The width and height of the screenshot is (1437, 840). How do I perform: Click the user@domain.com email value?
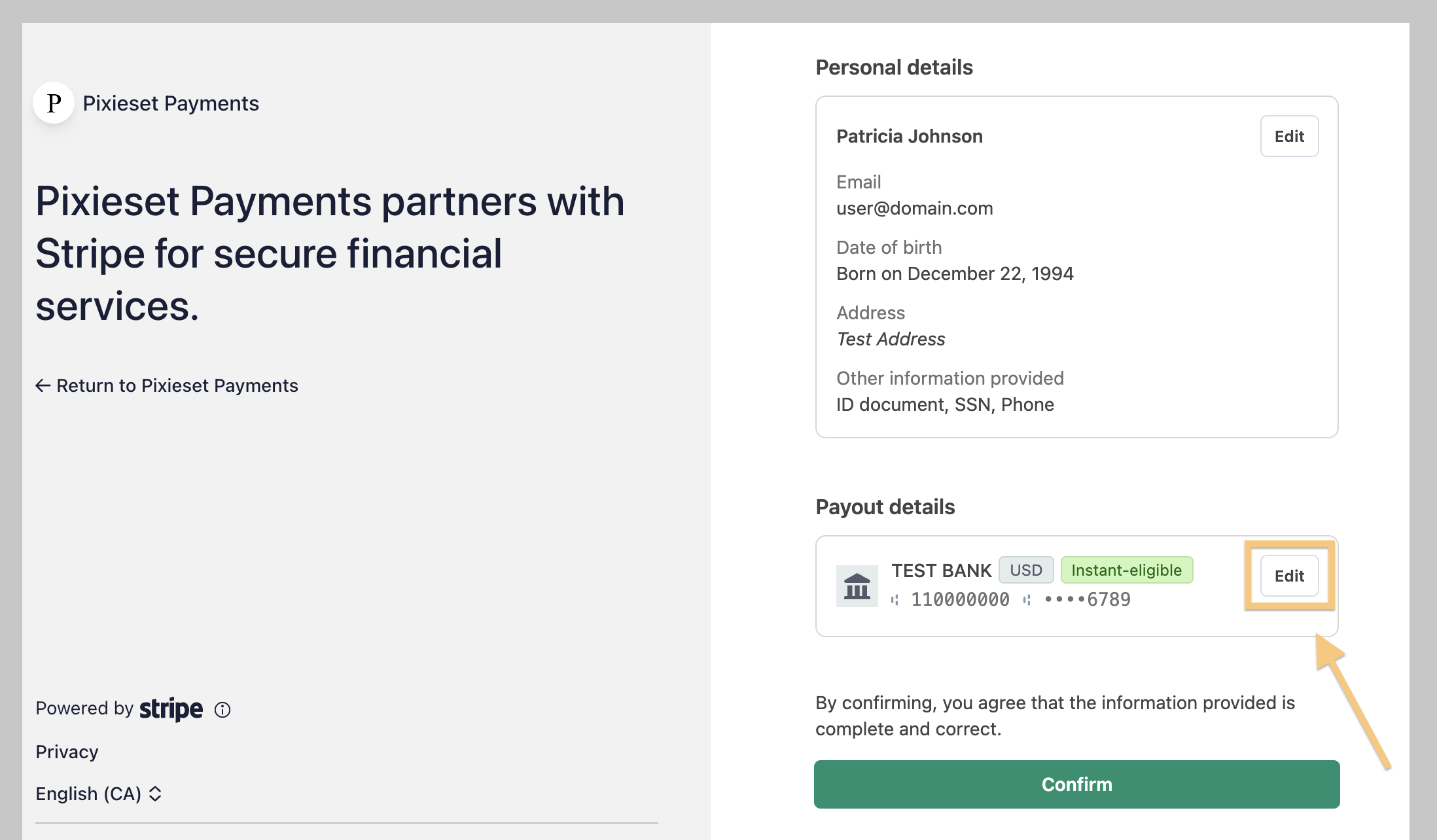coord(914,208)
